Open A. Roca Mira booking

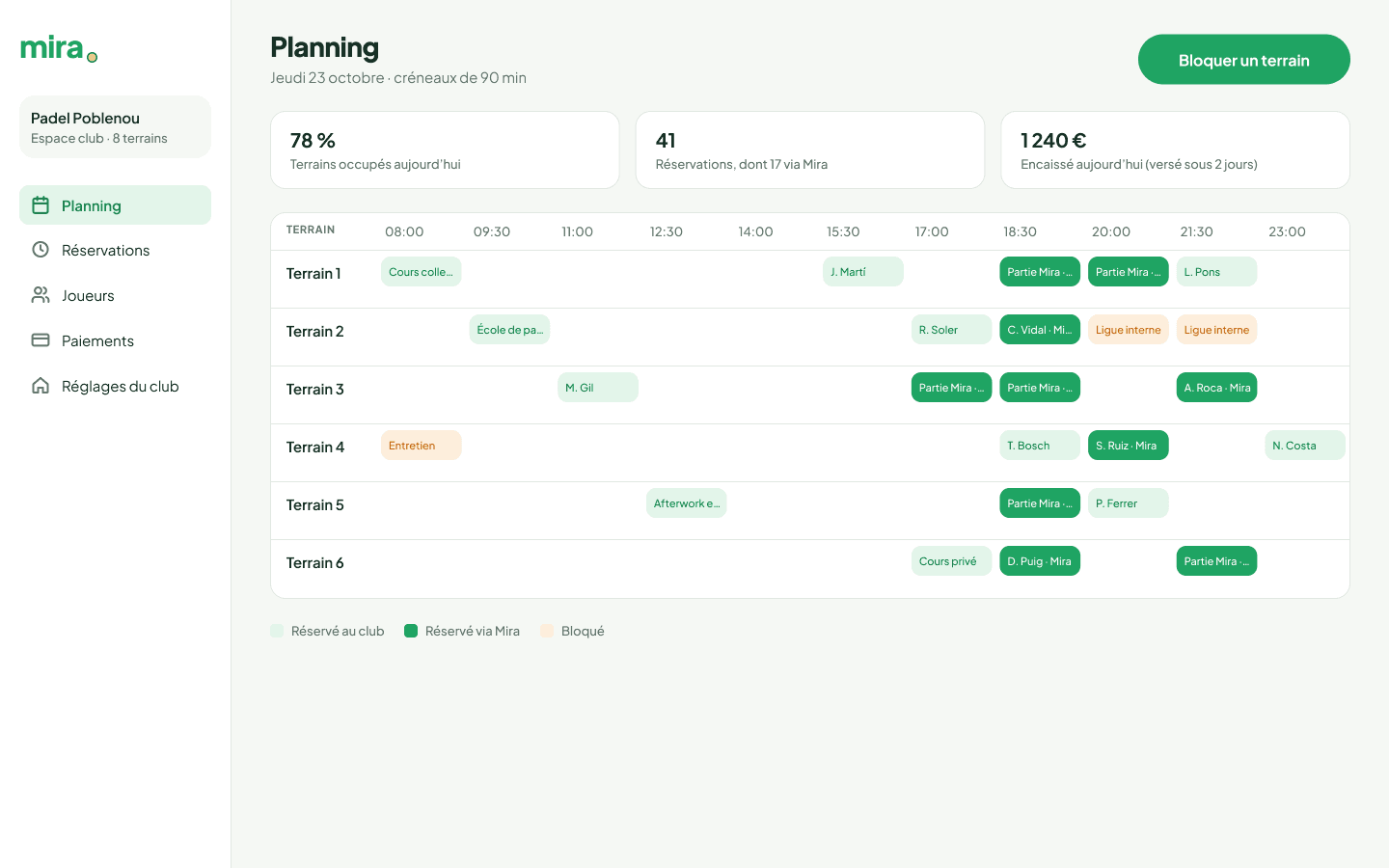tap(1216, 388)
